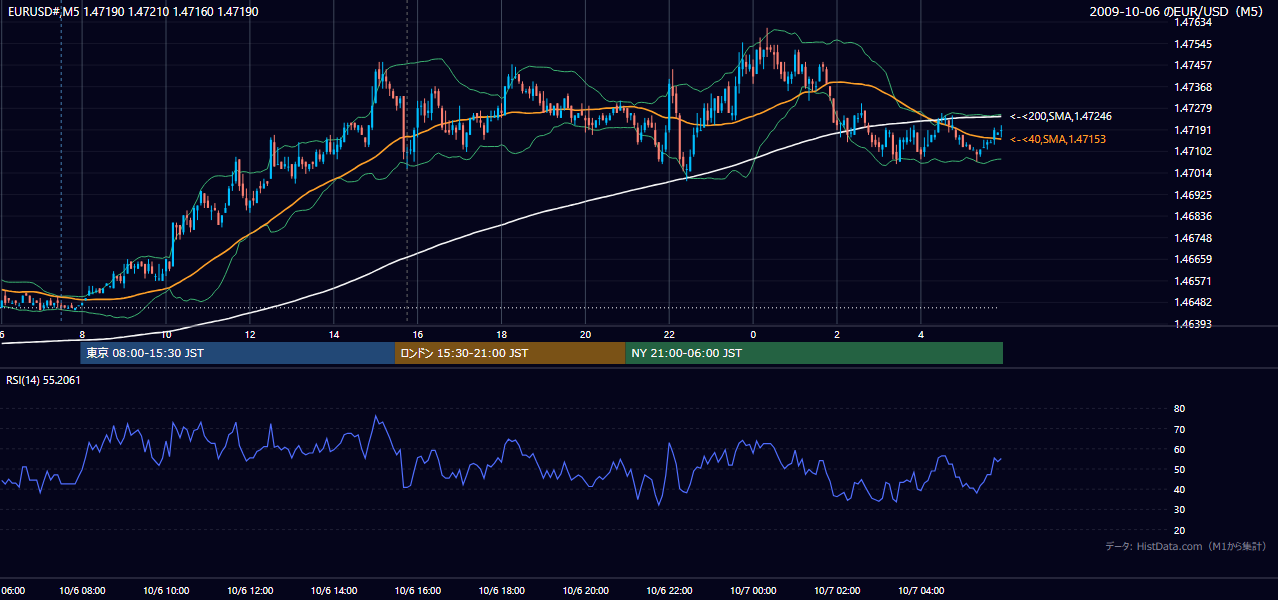This screenshot has width=1278, height=600.
Task: Click price axis value 1.46748
Action: [x=1194, y=238]
